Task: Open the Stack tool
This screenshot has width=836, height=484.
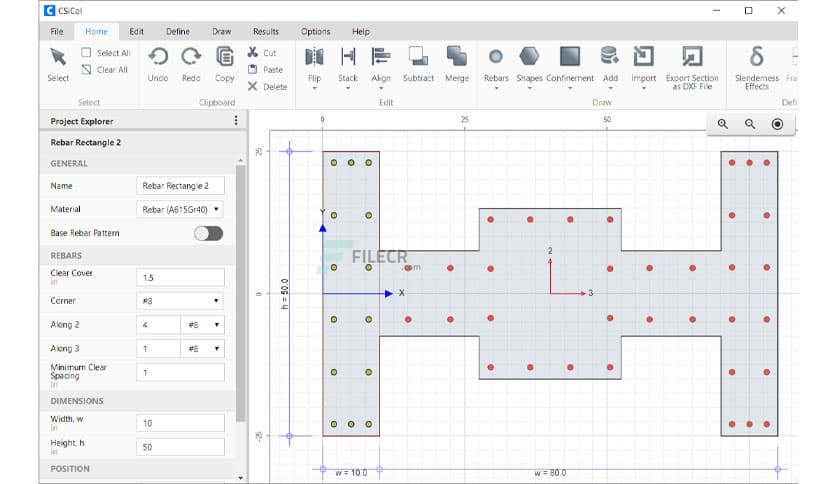Action: [x=348, y=57]
